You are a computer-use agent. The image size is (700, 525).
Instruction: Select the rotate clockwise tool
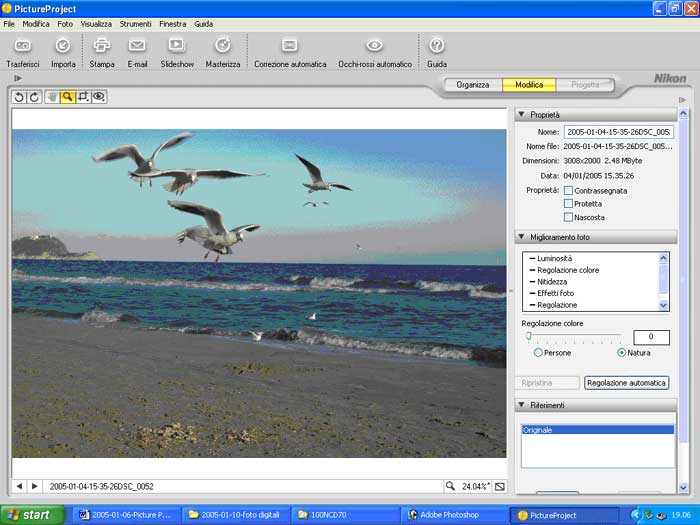coord(34,97)
